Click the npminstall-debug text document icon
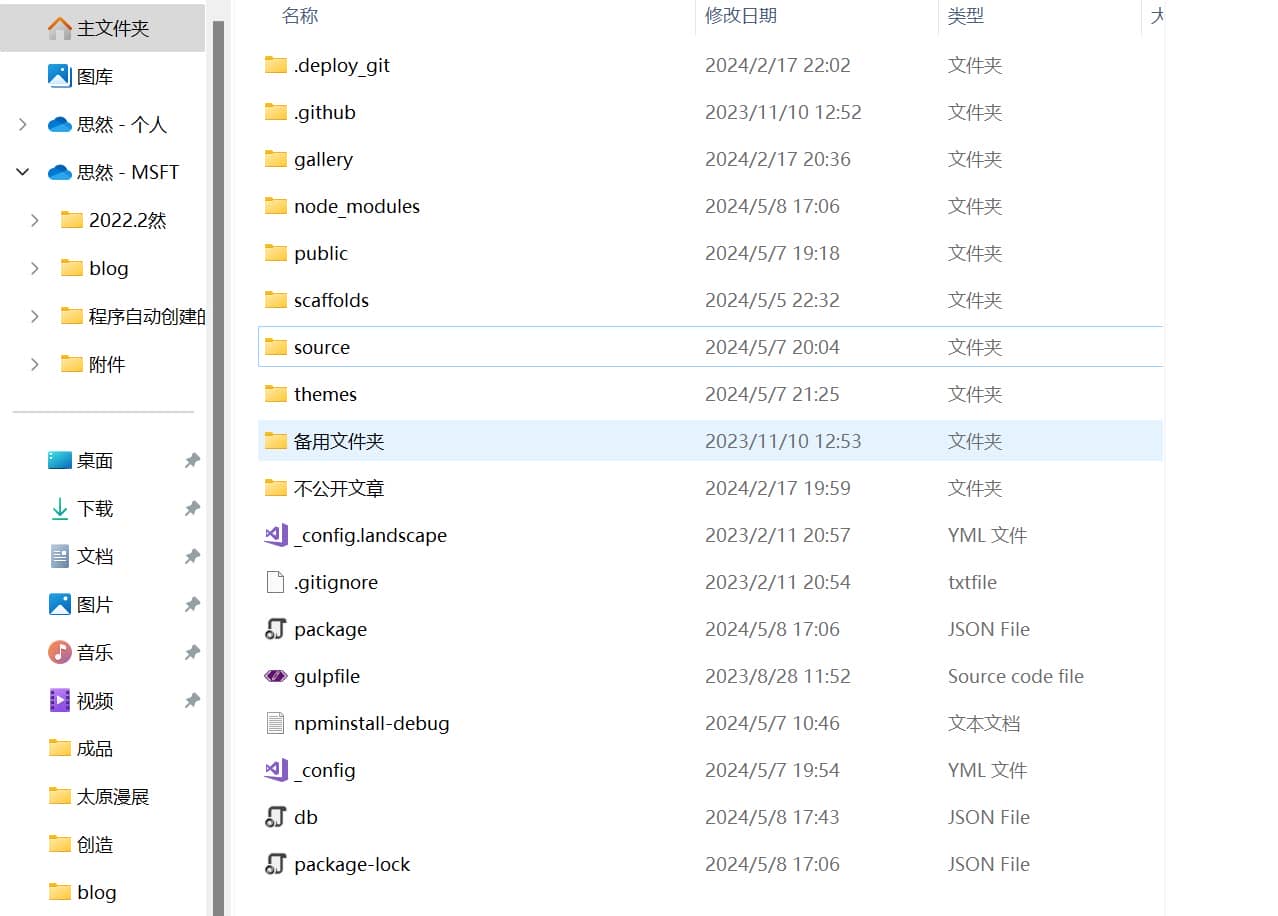 click(x=276, y=723)
